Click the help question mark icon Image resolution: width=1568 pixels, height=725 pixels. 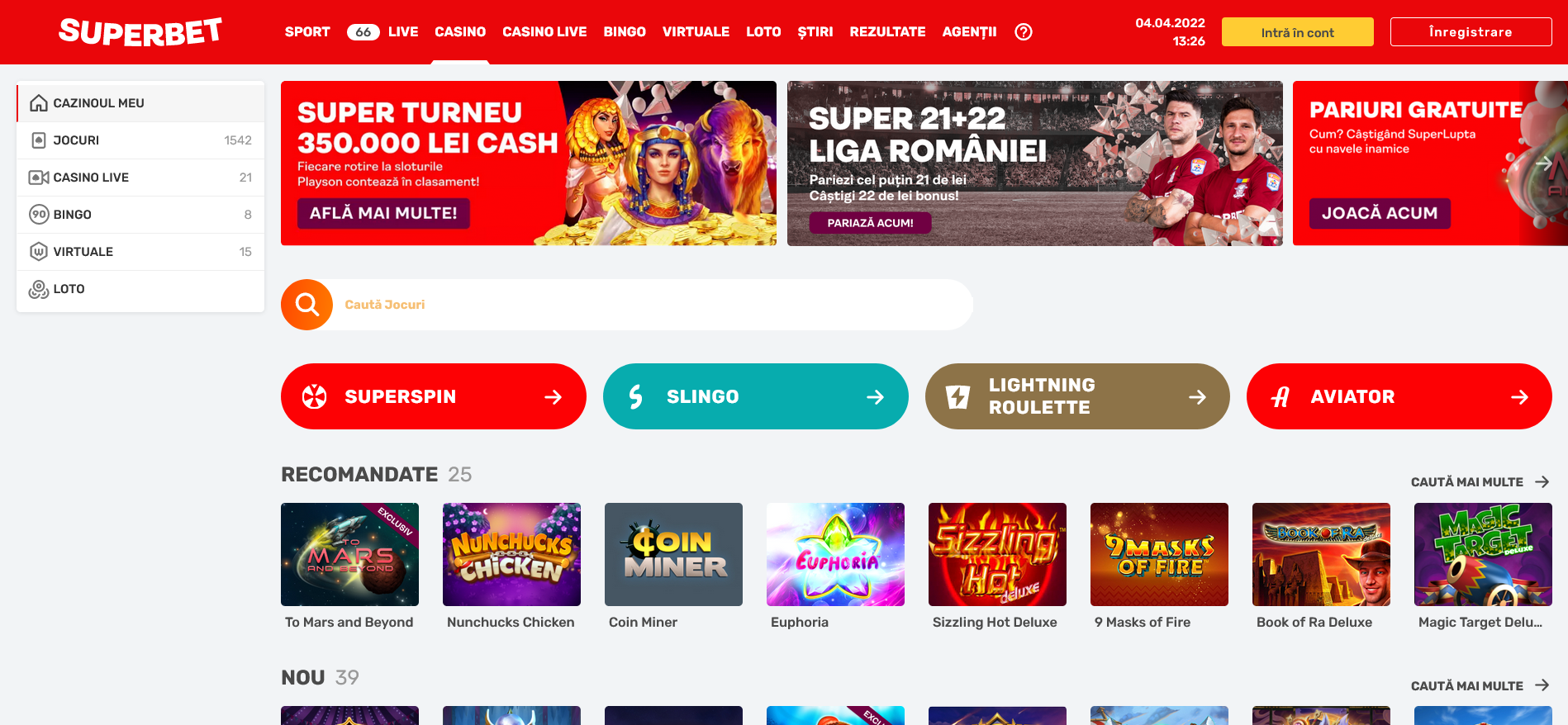[x=1023, y=32]
